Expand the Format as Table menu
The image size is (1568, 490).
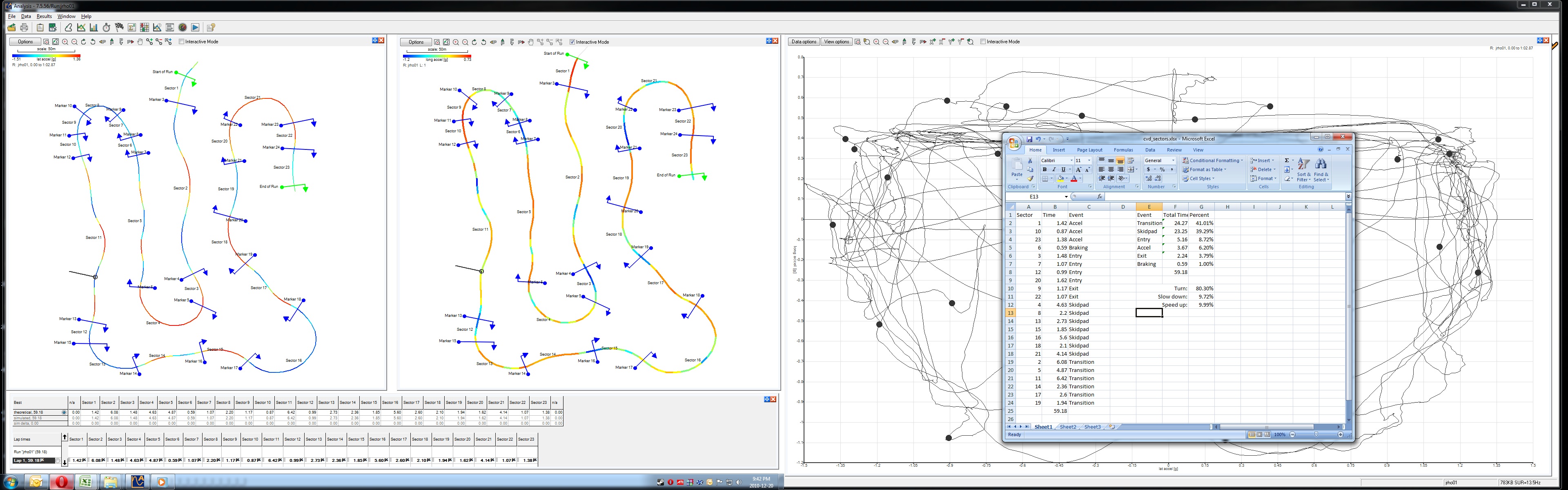tap(1205, 170)
